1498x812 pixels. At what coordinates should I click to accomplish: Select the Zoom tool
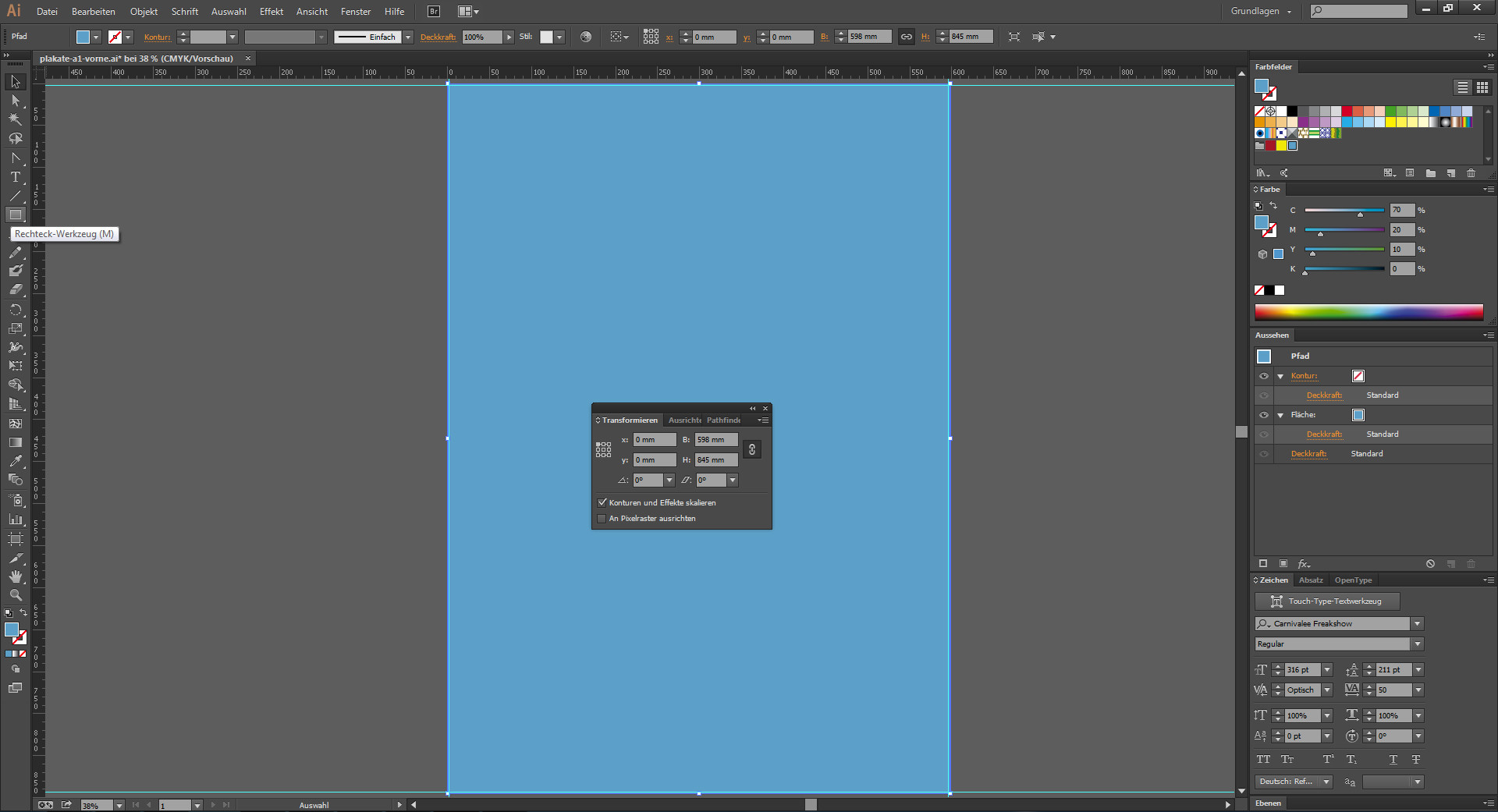tap(15, 595)
